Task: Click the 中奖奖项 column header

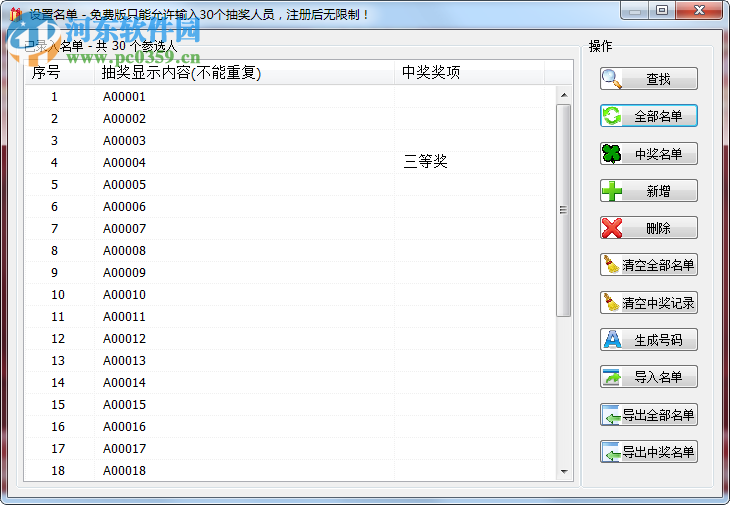Action: coord(469,73)
